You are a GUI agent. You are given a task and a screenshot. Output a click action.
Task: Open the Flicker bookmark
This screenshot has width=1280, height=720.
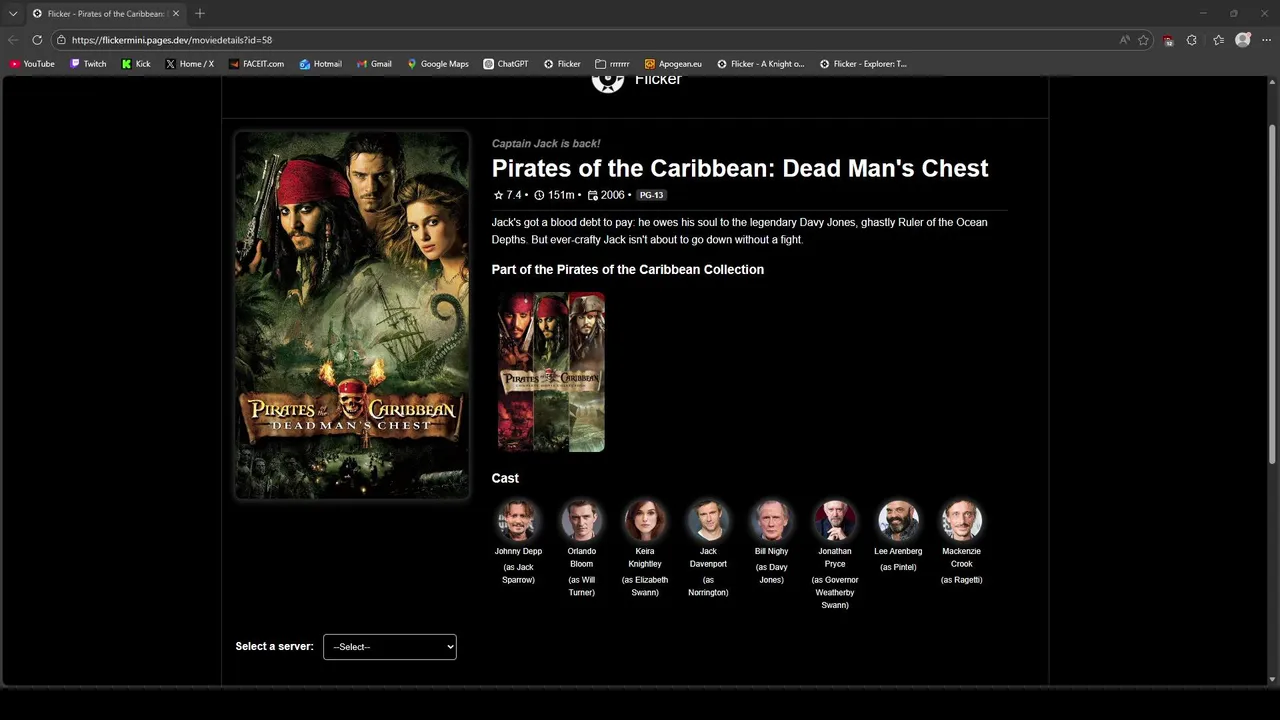pyautogui.click(x=562, y=64)
